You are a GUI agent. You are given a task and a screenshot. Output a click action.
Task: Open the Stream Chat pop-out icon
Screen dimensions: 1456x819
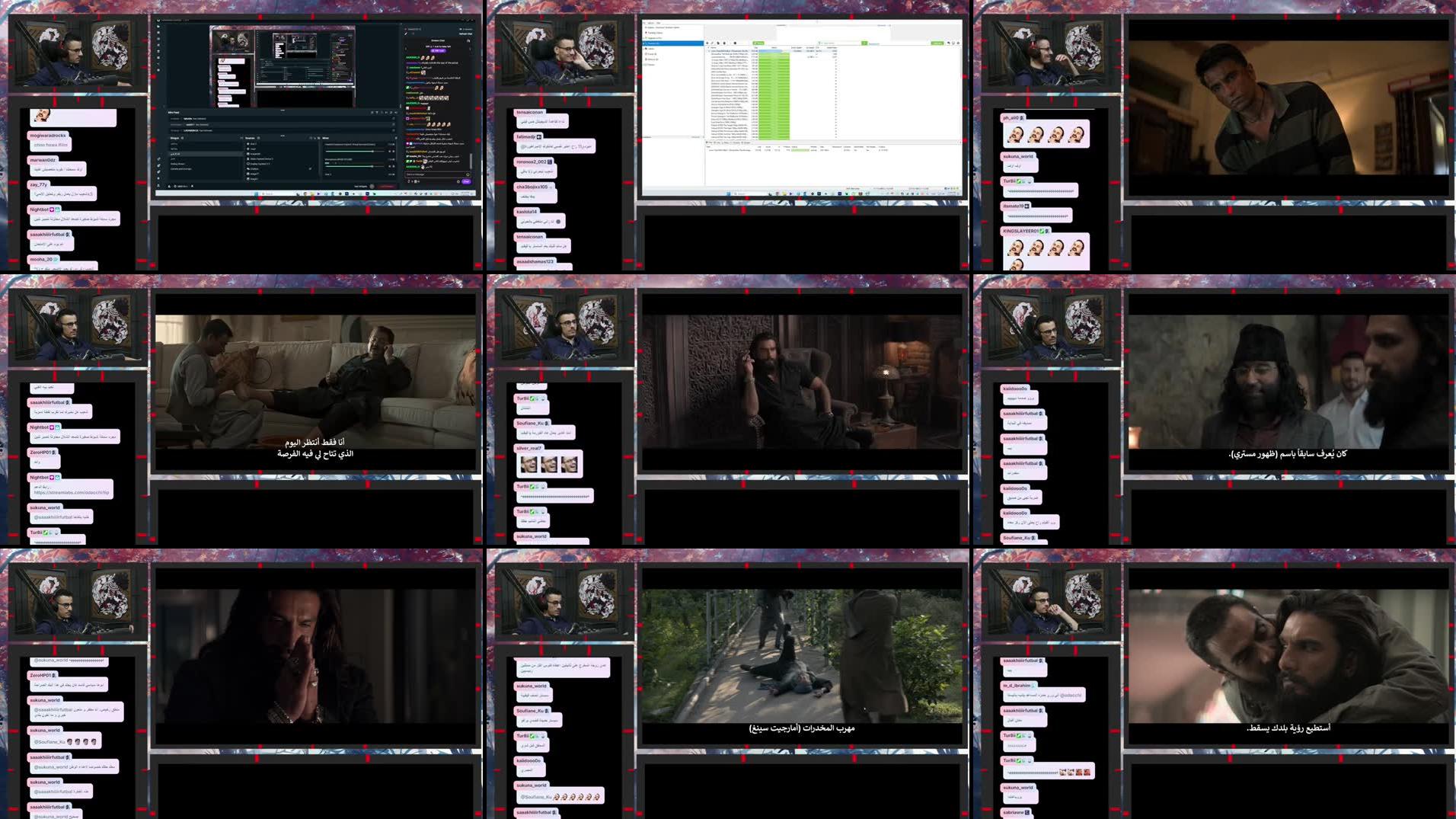click(468, 40)
